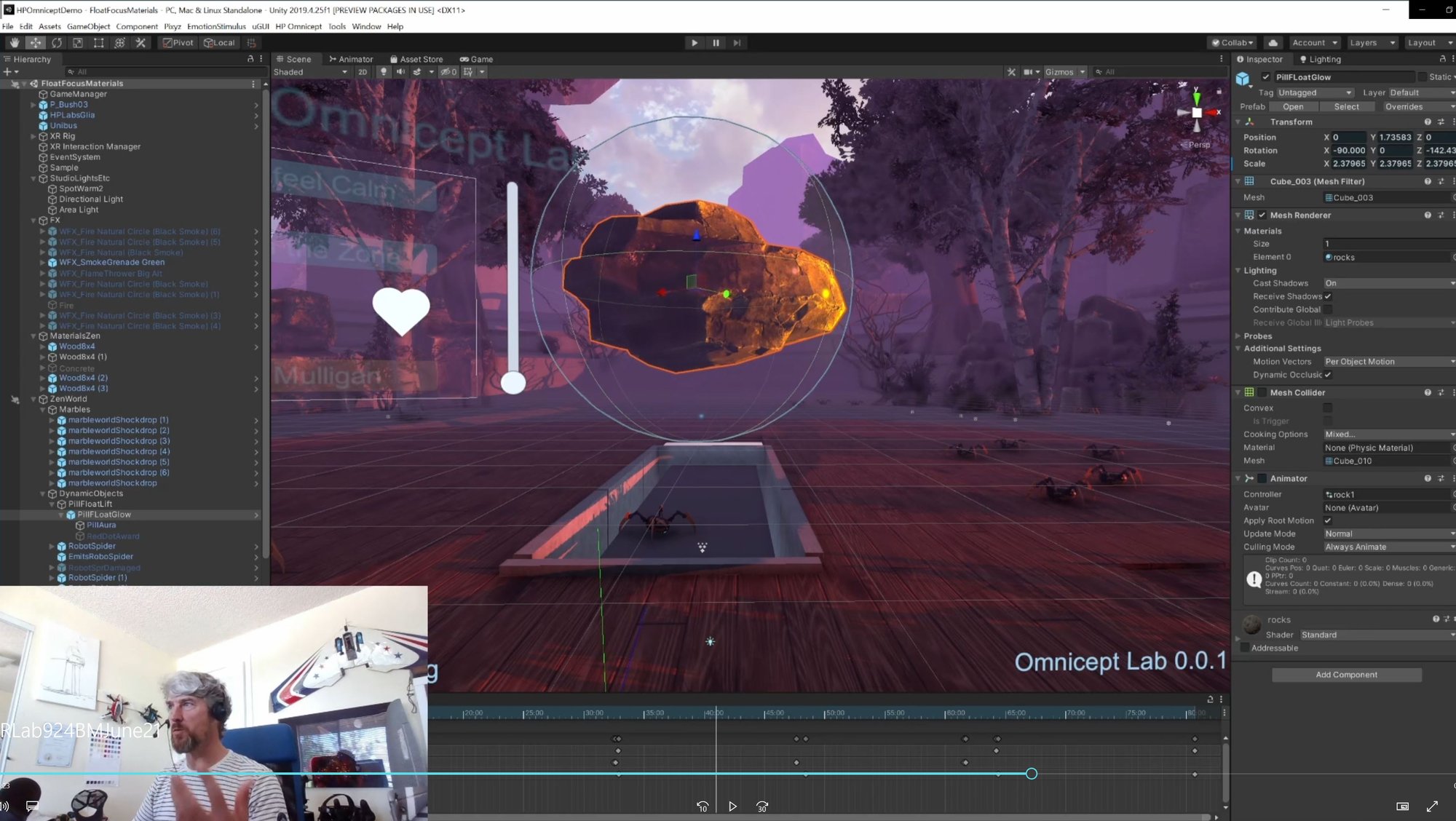Open the cloud services icon
The image size is (1456, 821).
(x=1273, y=43)
